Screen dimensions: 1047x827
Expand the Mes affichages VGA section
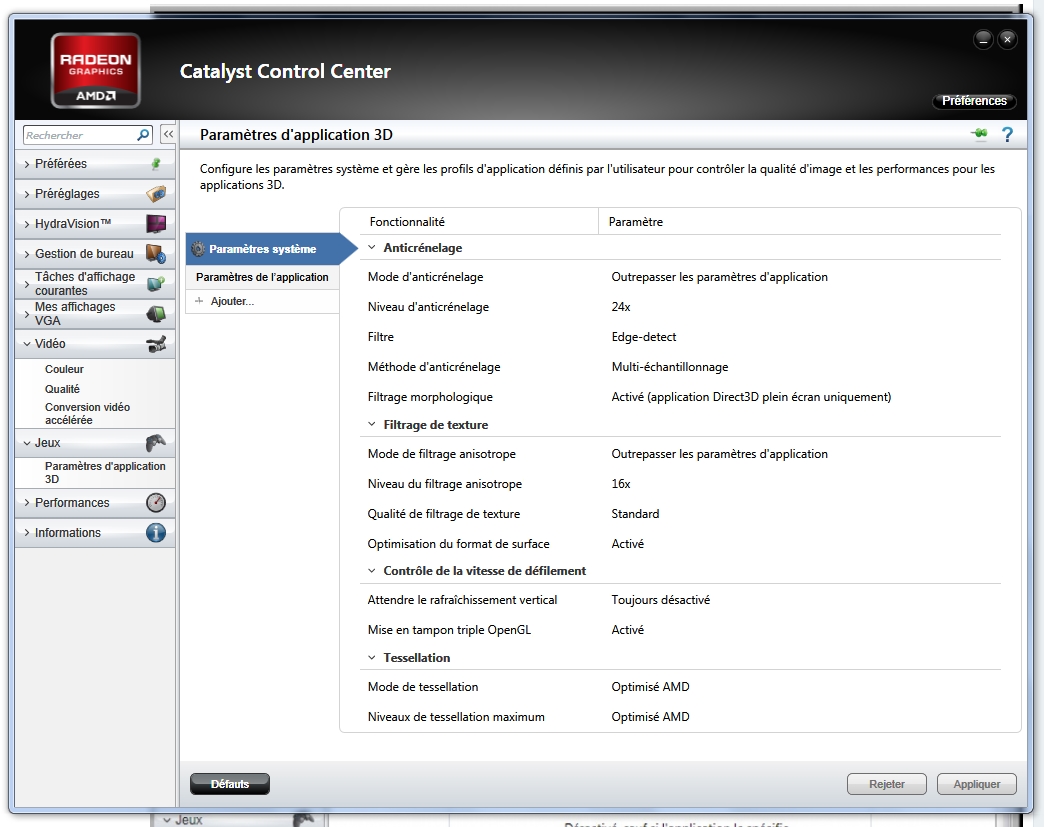coord(27,314)
